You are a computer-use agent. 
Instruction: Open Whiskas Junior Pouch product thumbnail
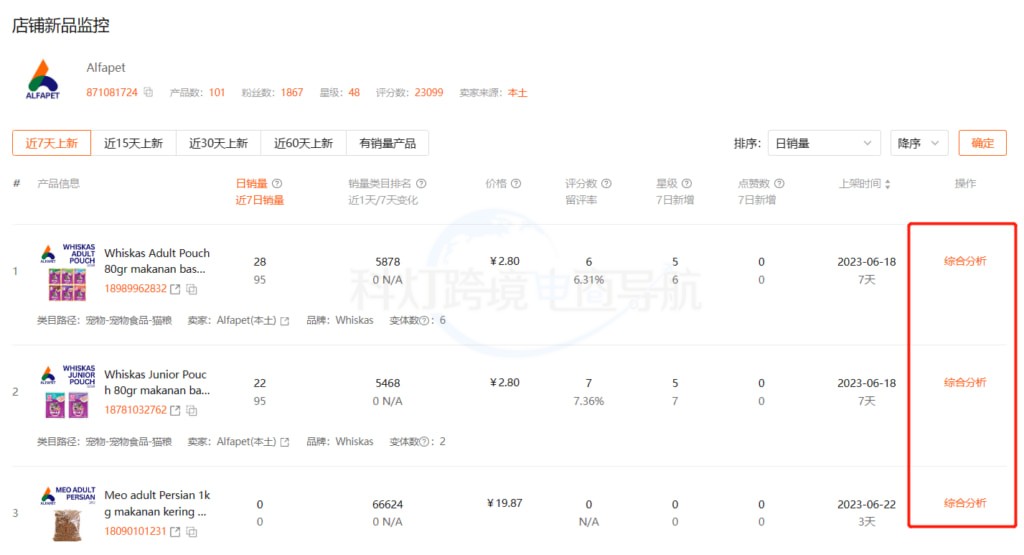click(x=67, y=392)
